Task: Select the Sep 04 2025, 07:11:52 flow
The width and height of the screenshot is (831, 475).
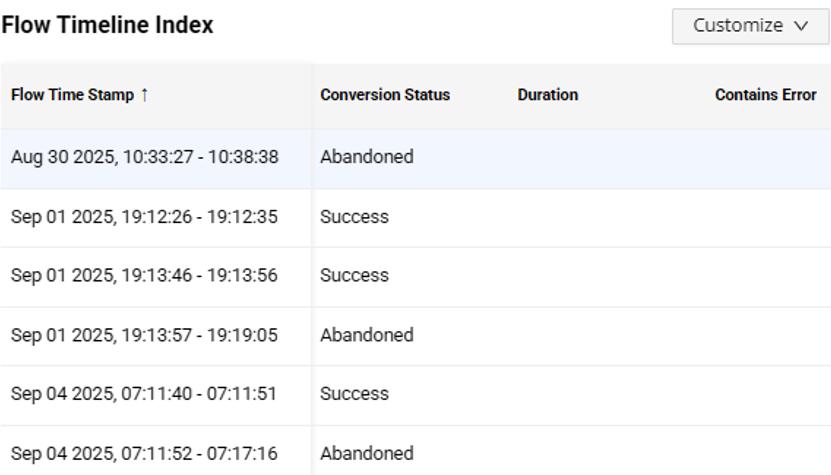Action: coord(145,453)
